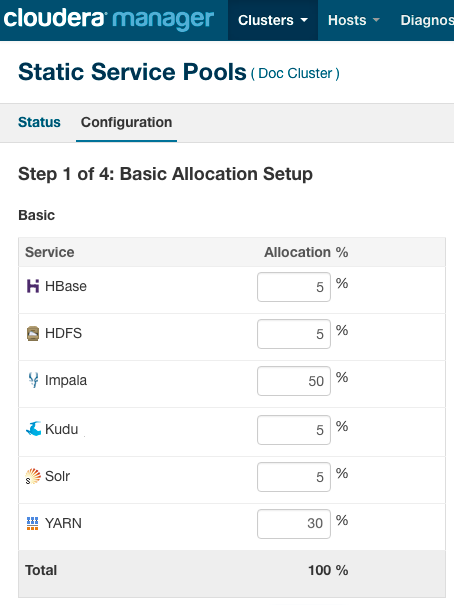Open the Diagnostics menu
This screenshot has height=608, width=454.
[x=426, y=20]
